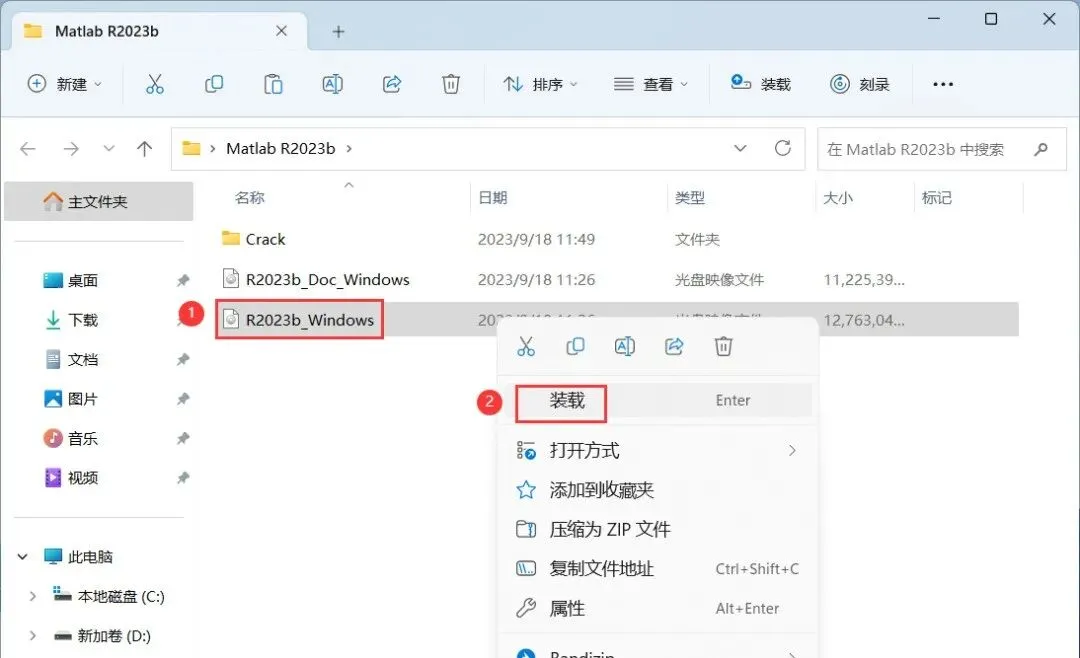Expand recent locations chevron
Screen dimensions: 1080x658
pos(109,149)
